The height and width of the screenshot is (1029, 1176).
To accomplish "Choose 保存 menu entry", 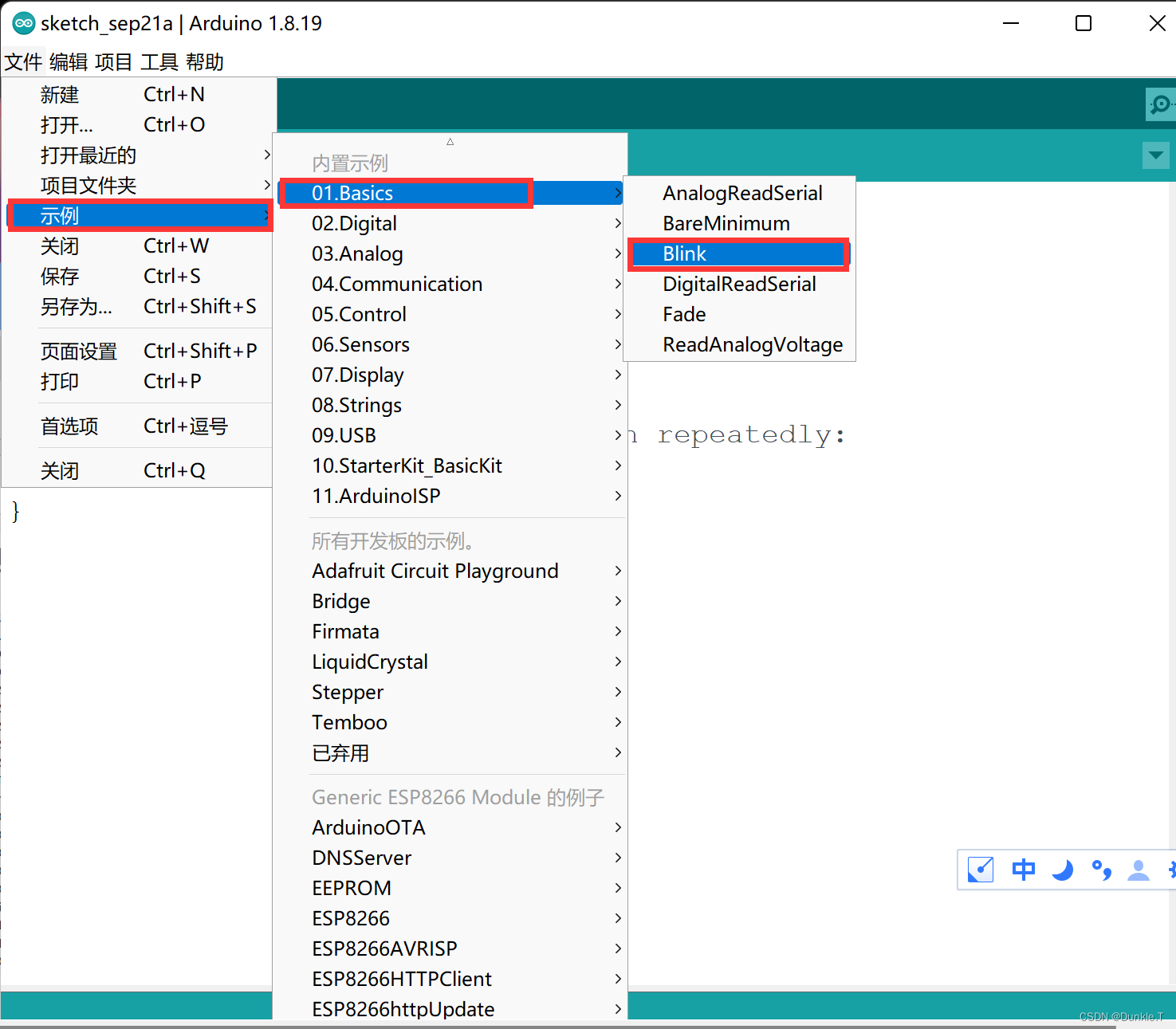I will pos(139,276).
